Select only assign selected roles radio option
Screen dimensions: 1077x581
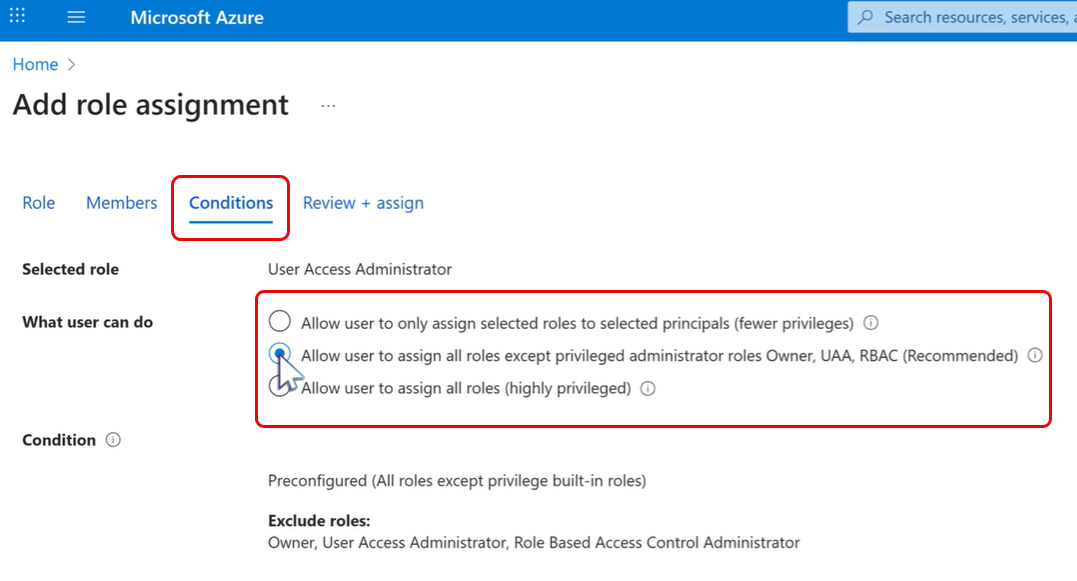click(280, 321)
